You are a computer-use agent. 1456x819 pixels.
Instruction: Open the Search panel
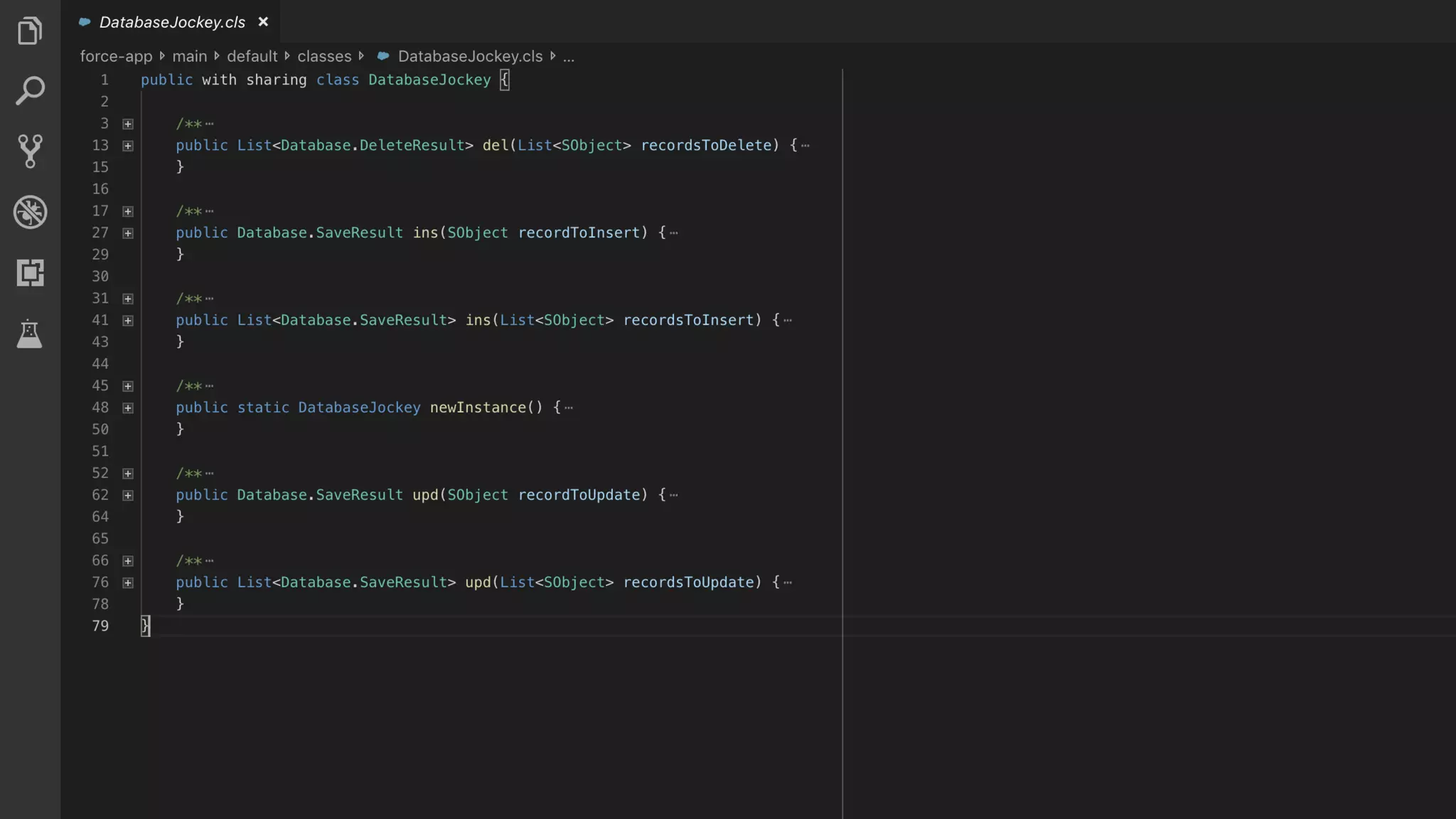click(x=30, y=91)
